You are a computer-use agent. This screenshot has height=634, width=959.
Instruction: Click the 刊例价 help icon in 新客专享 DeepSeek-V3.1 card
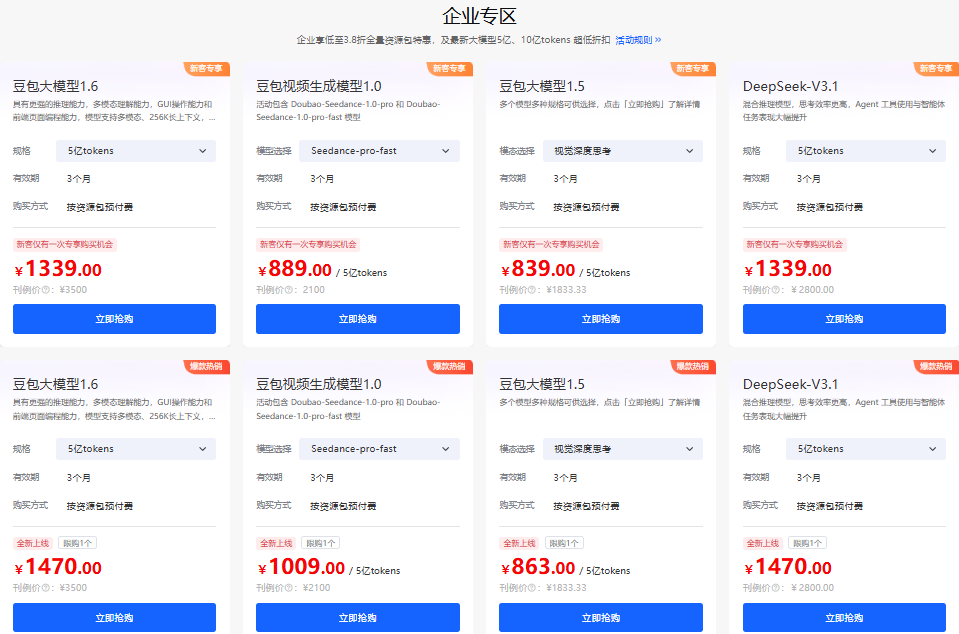coord(776,290)
